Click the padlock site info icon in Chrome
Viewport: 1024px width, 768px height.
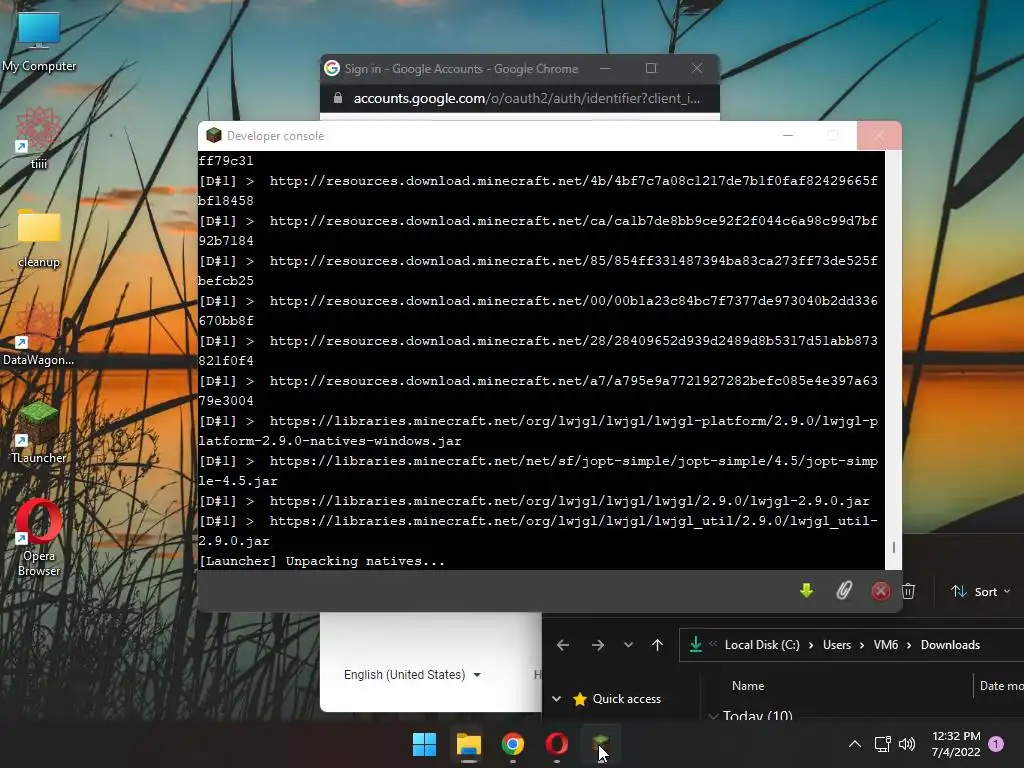click(338, 98)
